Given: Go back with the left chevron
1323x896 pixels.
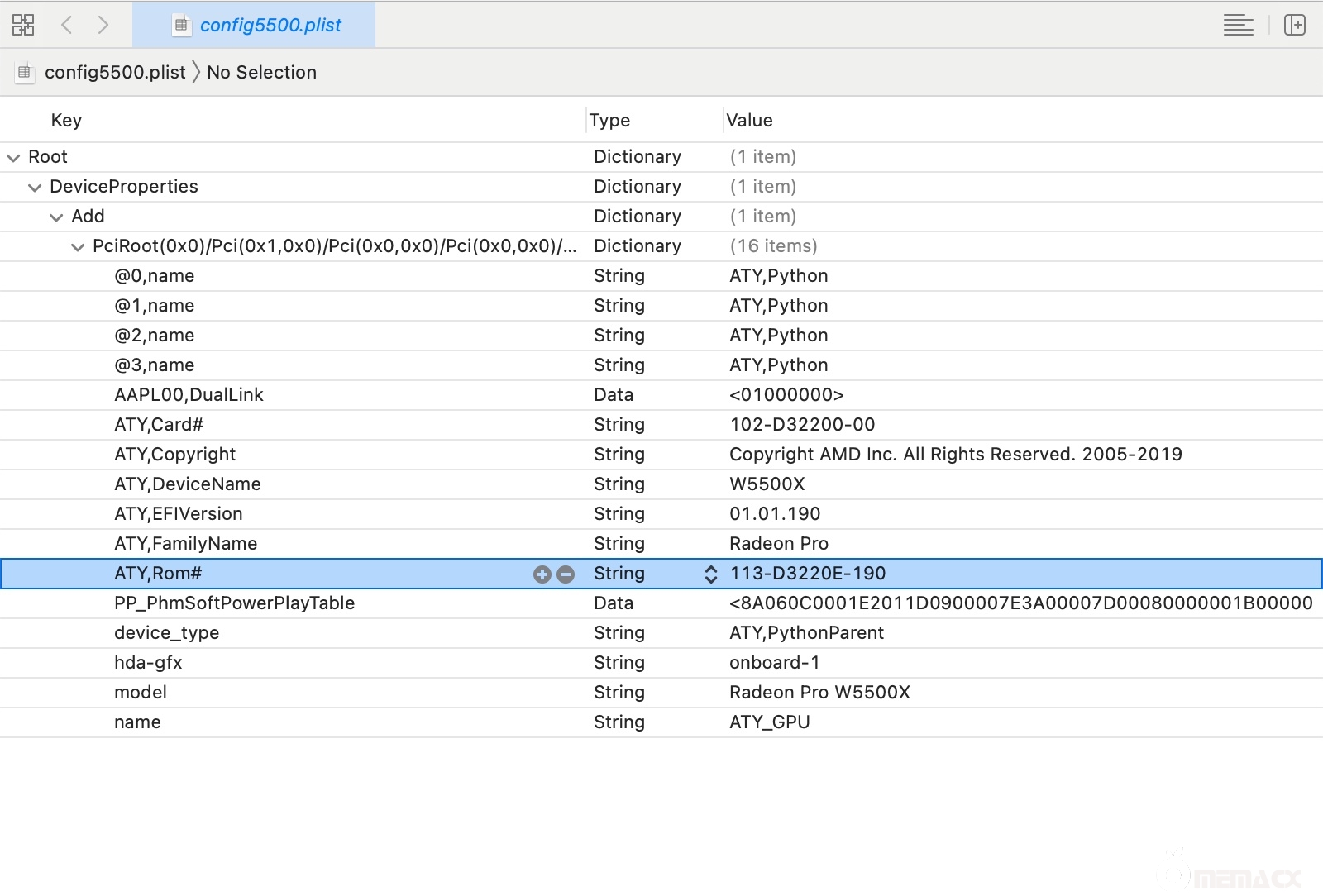Looking at the screenshot, I should 67,25.
